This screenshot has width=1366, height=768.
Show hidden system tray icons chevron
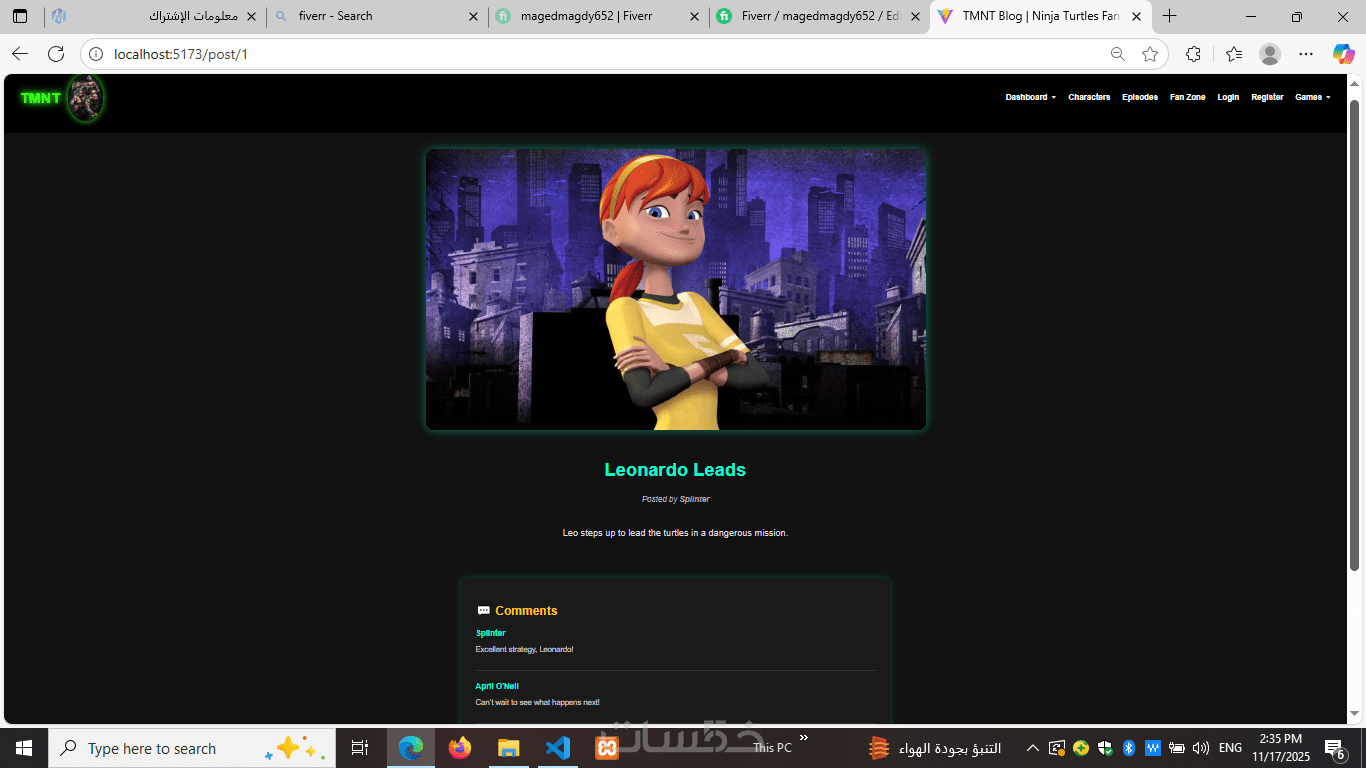tap(1033, 748)
